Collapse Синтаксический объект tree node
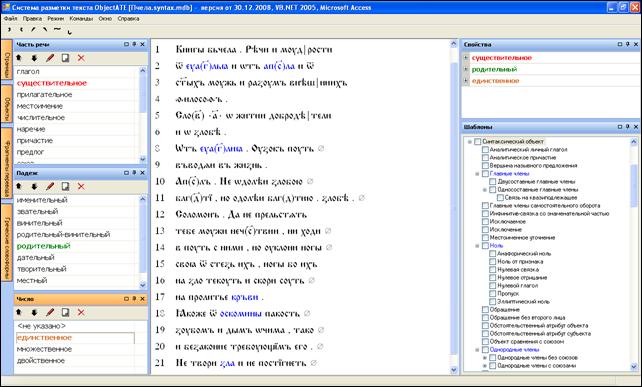642x387 pixels. coord(470,142)
